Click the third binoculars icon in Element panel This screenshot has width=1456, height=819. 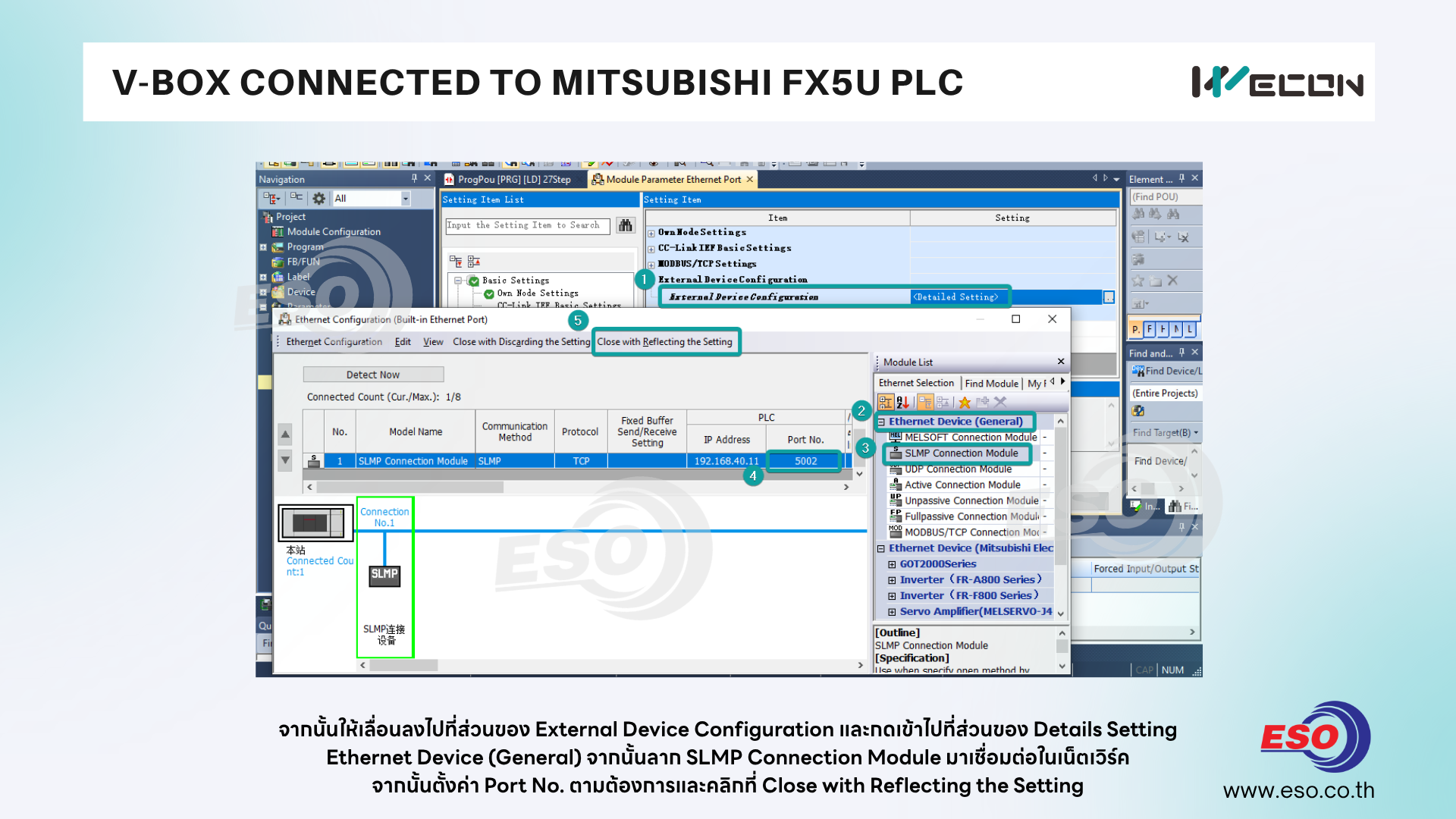[1173, 215]
